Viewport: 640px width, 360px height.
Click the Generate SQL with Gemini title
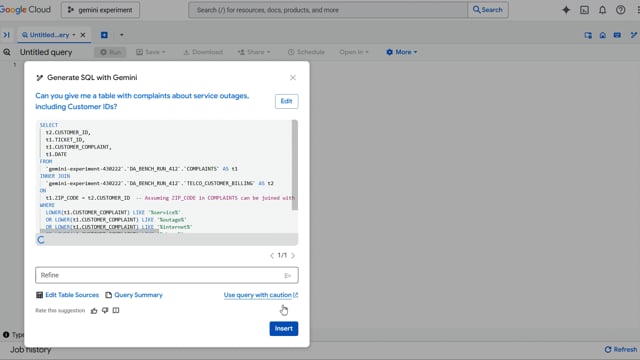click(92, 78)
